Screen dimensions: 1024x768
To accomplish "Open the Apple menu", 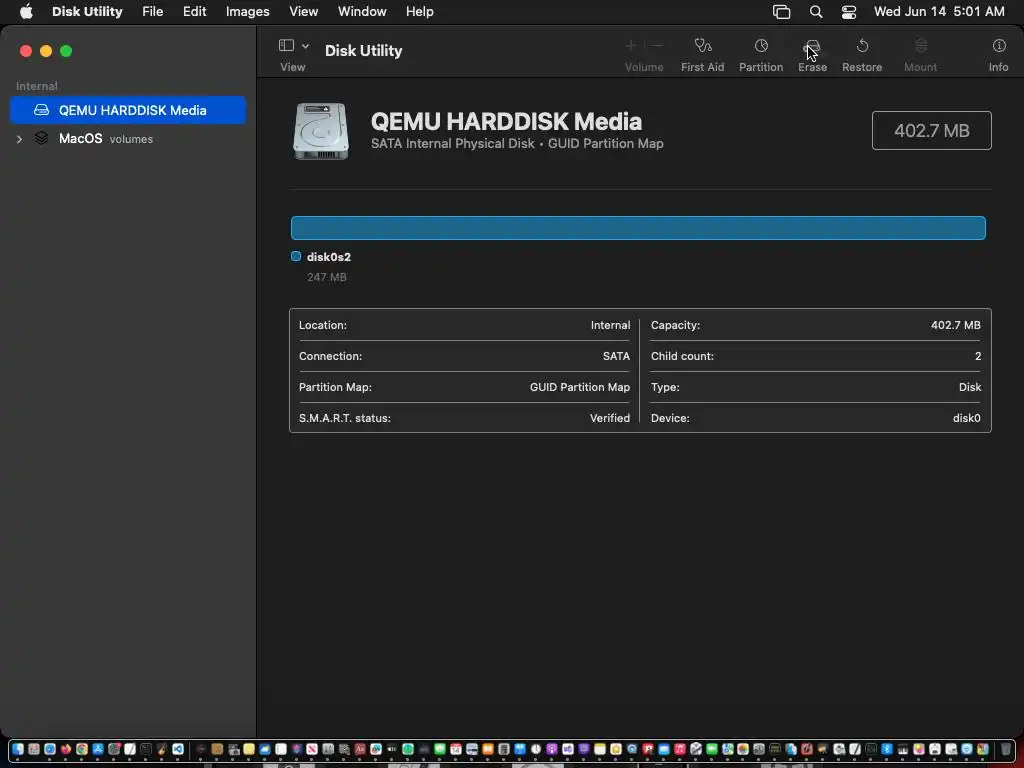I will point(26,11).
